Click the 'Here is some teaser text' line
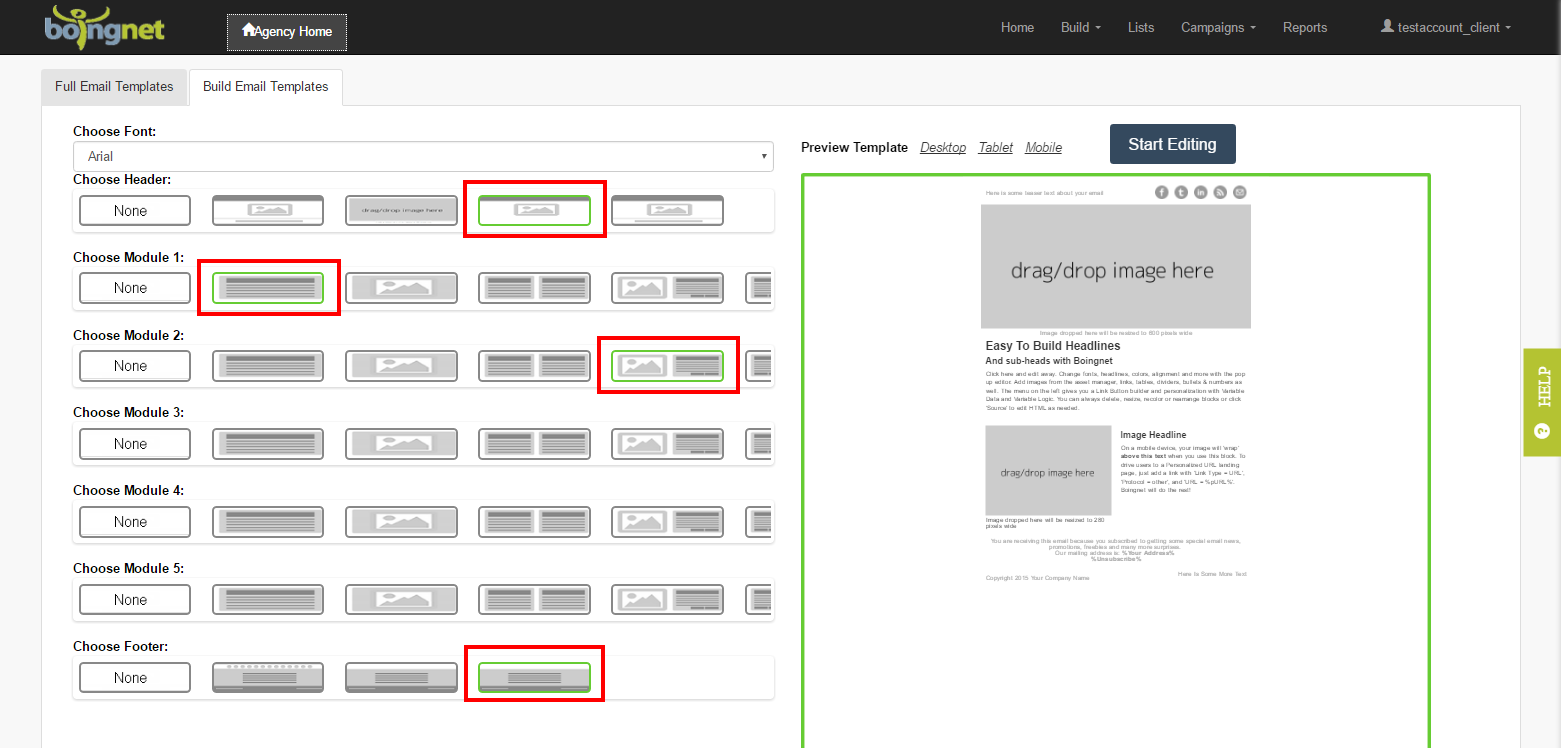 click(1045, 193)
